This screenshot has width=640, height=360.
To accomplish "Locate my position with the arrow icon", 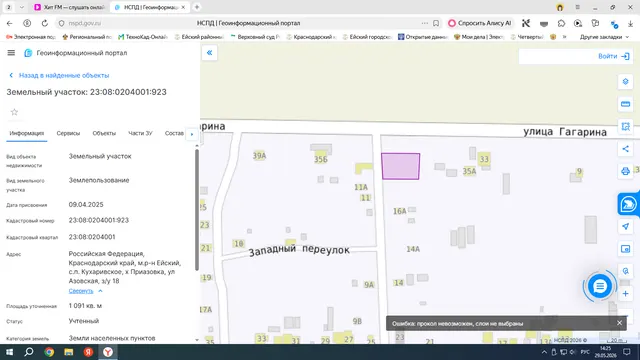I will [x=625, y=227].
